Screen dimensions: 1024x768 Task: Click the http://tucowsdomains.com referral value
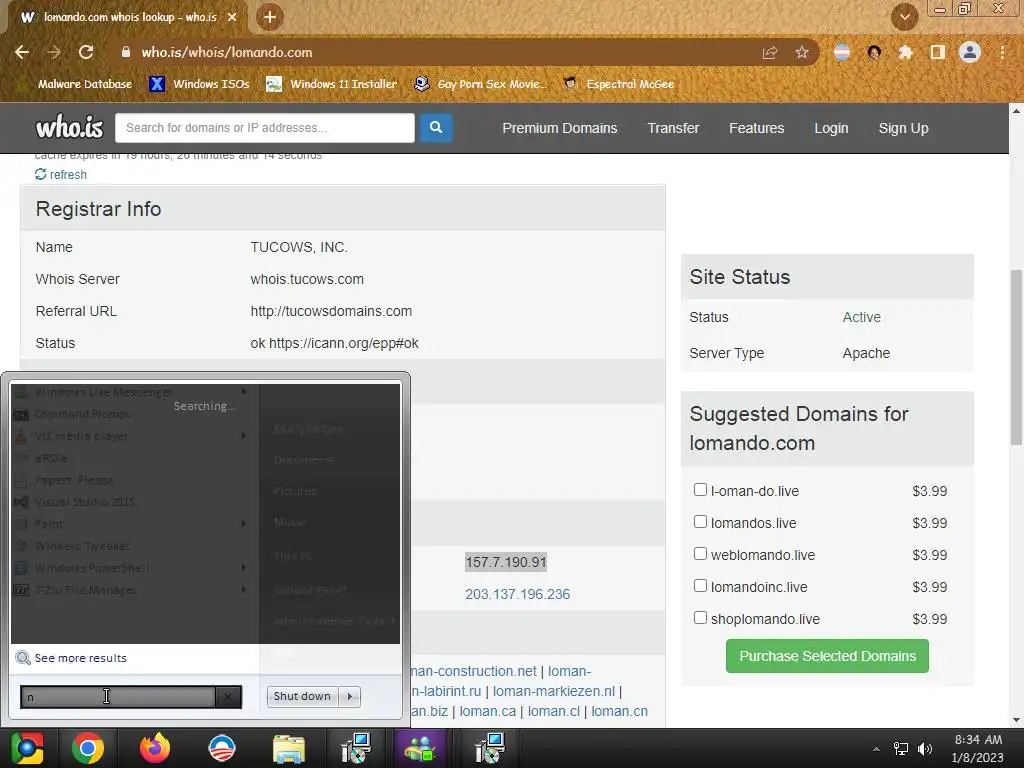tap(331, 312)
